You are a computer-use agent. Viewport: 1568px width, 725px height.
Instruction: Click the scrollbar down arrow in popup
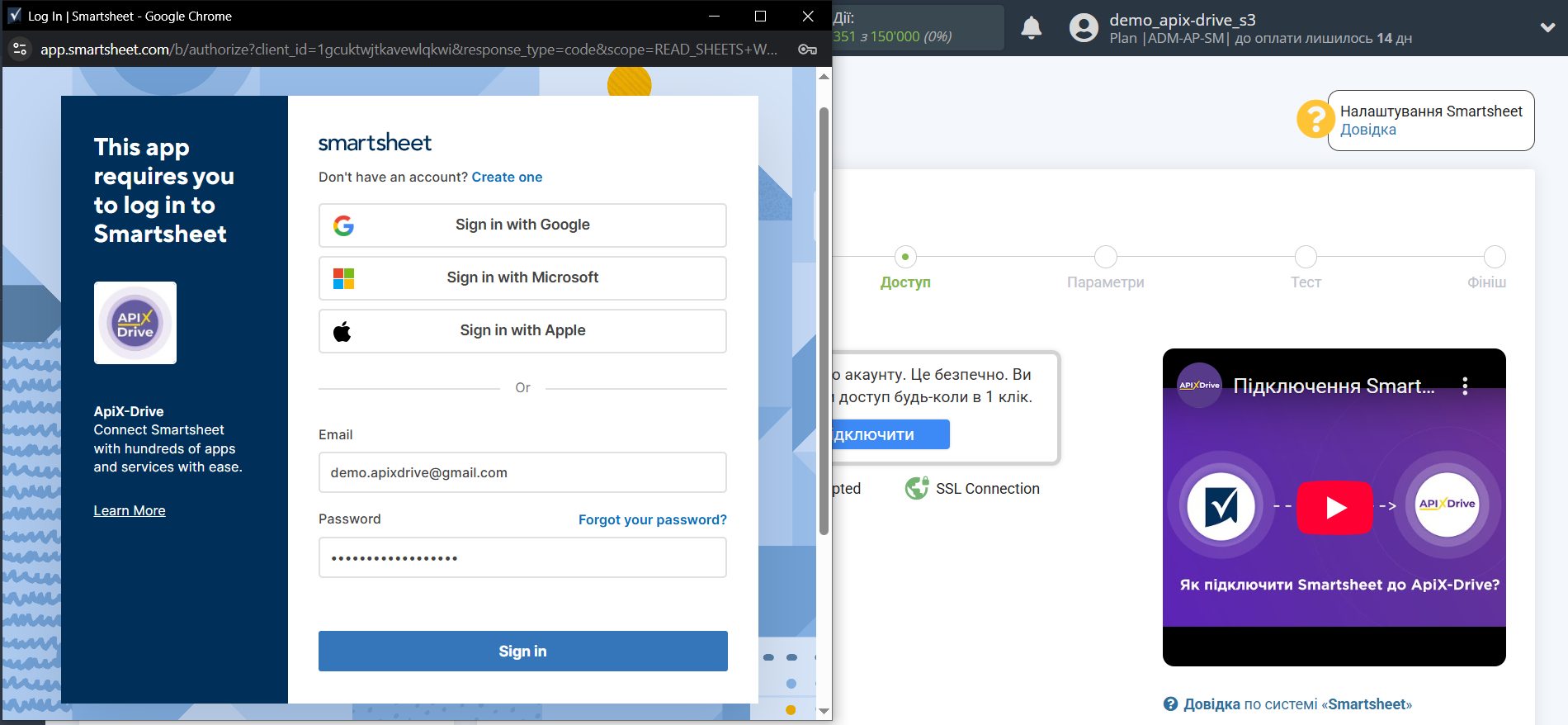coord(824,711)
